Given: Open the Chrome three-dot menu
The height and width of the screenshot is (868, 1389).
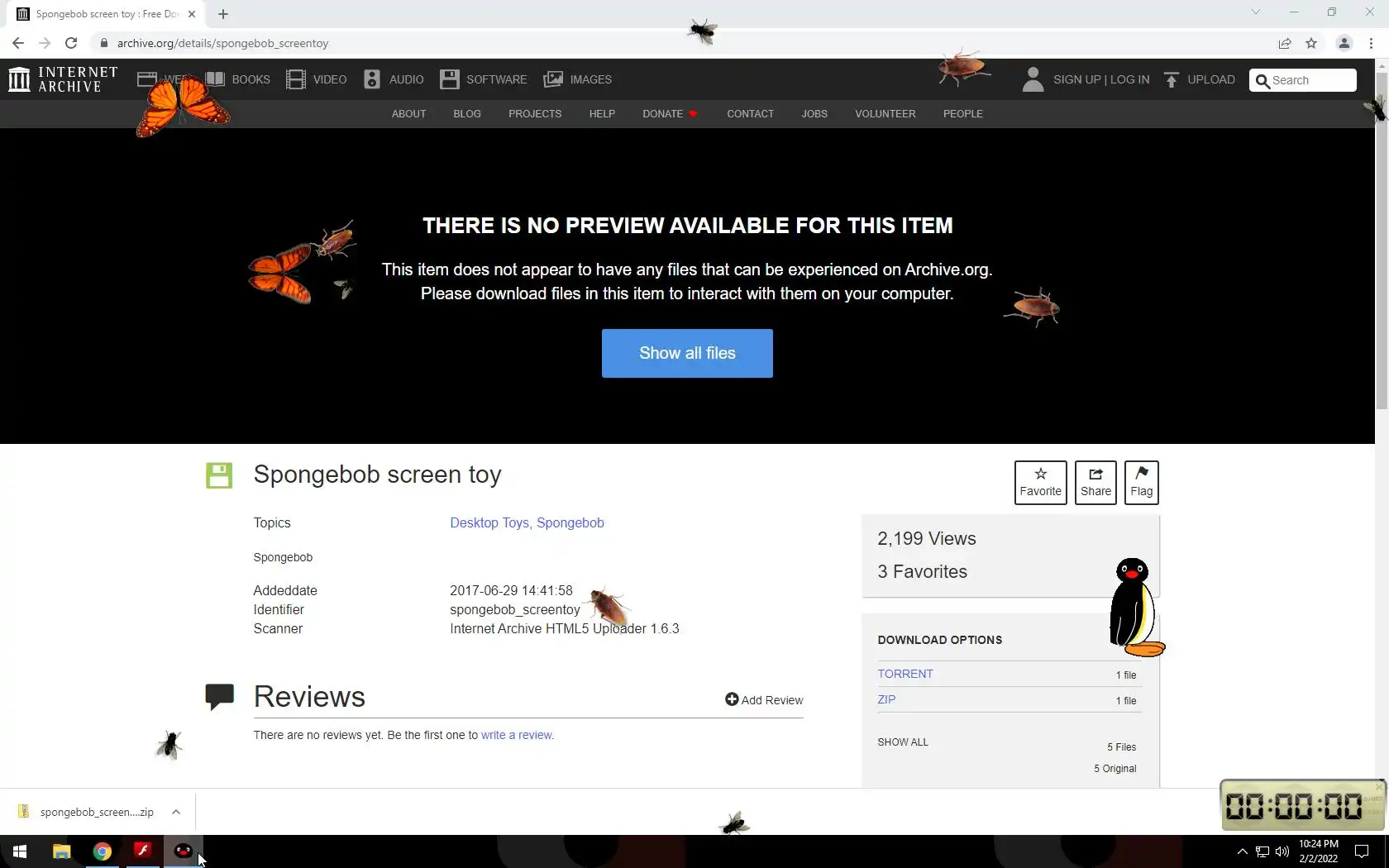Looking at the screenshot, I should [1372, 43].
